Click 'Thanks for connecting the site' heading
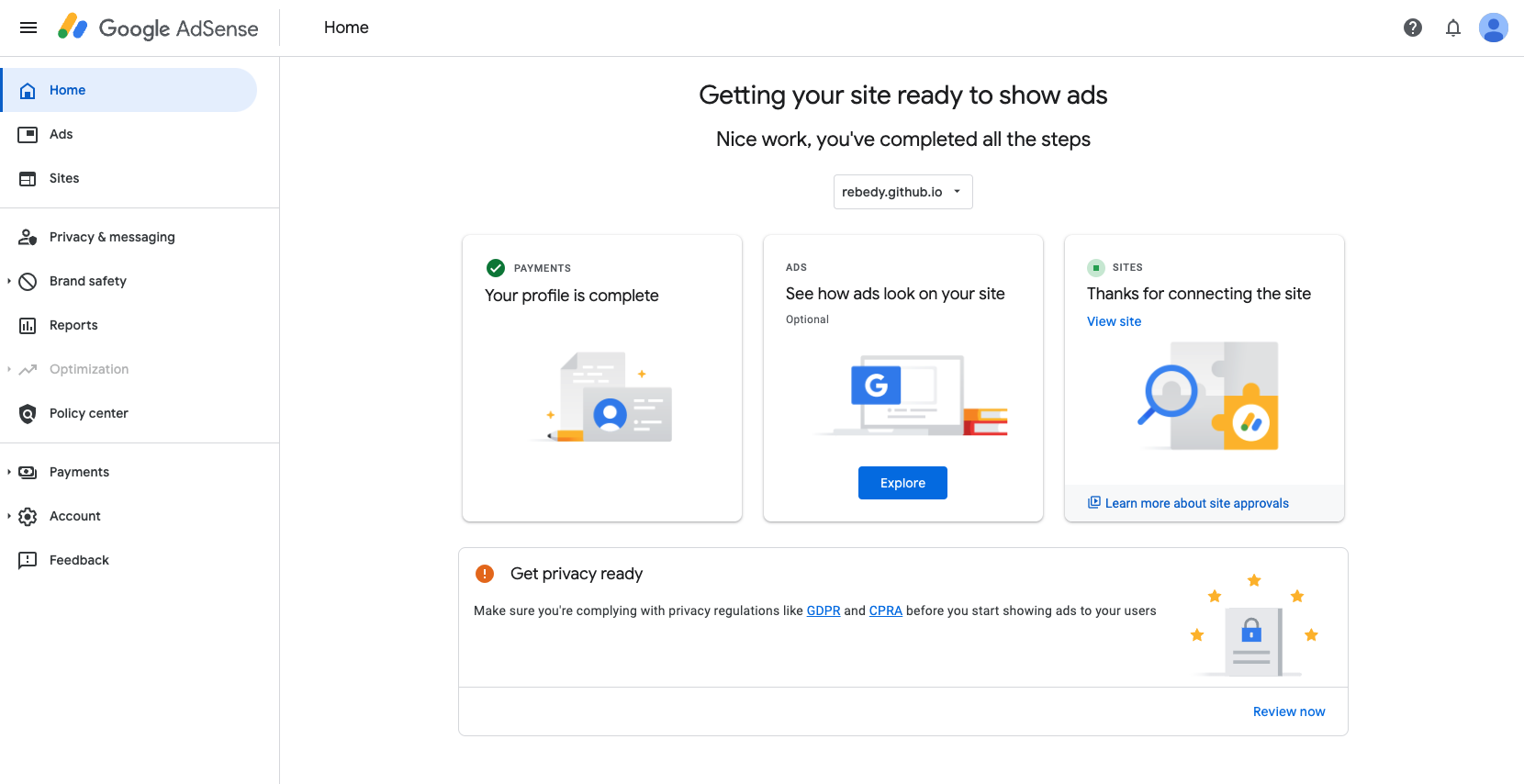Screen dimensions: 1524x784 tap(1199, 294)
